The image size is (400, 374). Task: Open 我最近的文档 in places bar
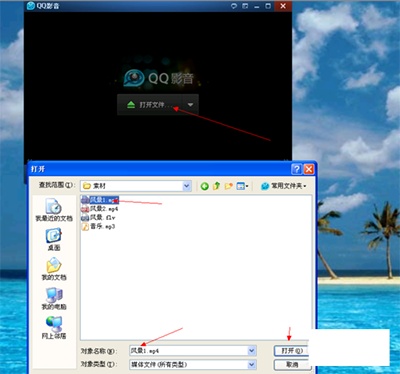tap(54, 210)
